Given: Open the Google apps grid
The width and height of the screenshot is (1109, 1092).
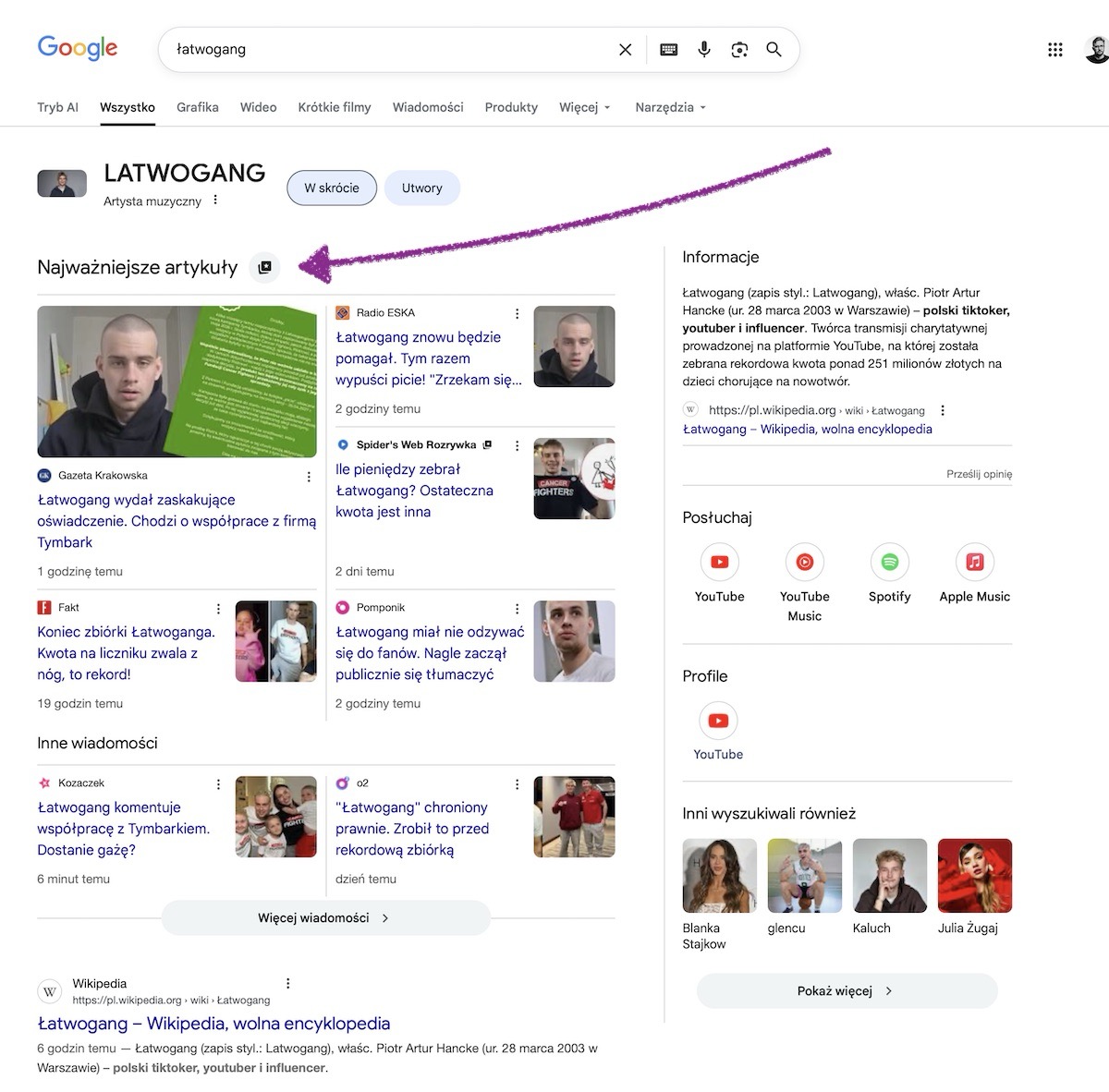Looking at the screenshot, I should tap(1055, 50).
